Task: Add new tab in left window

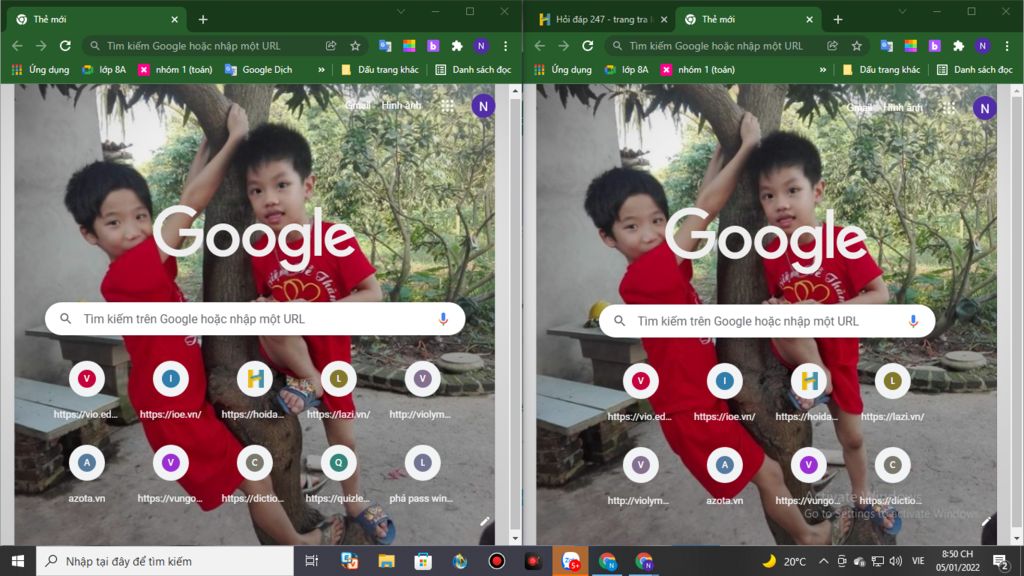Action: point(203,20)
